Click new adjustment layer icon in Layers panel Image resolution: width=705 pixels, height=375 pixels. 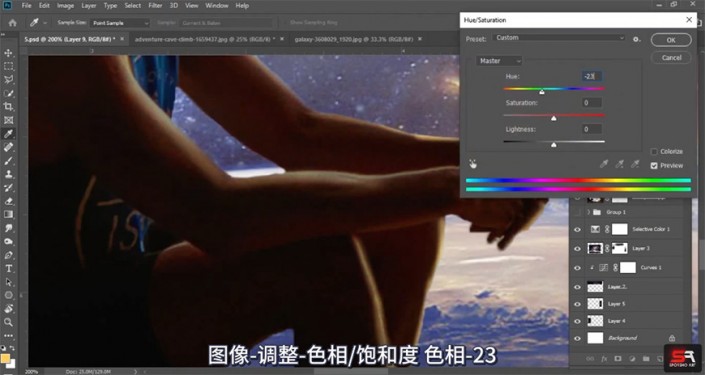tap(632, 359)
